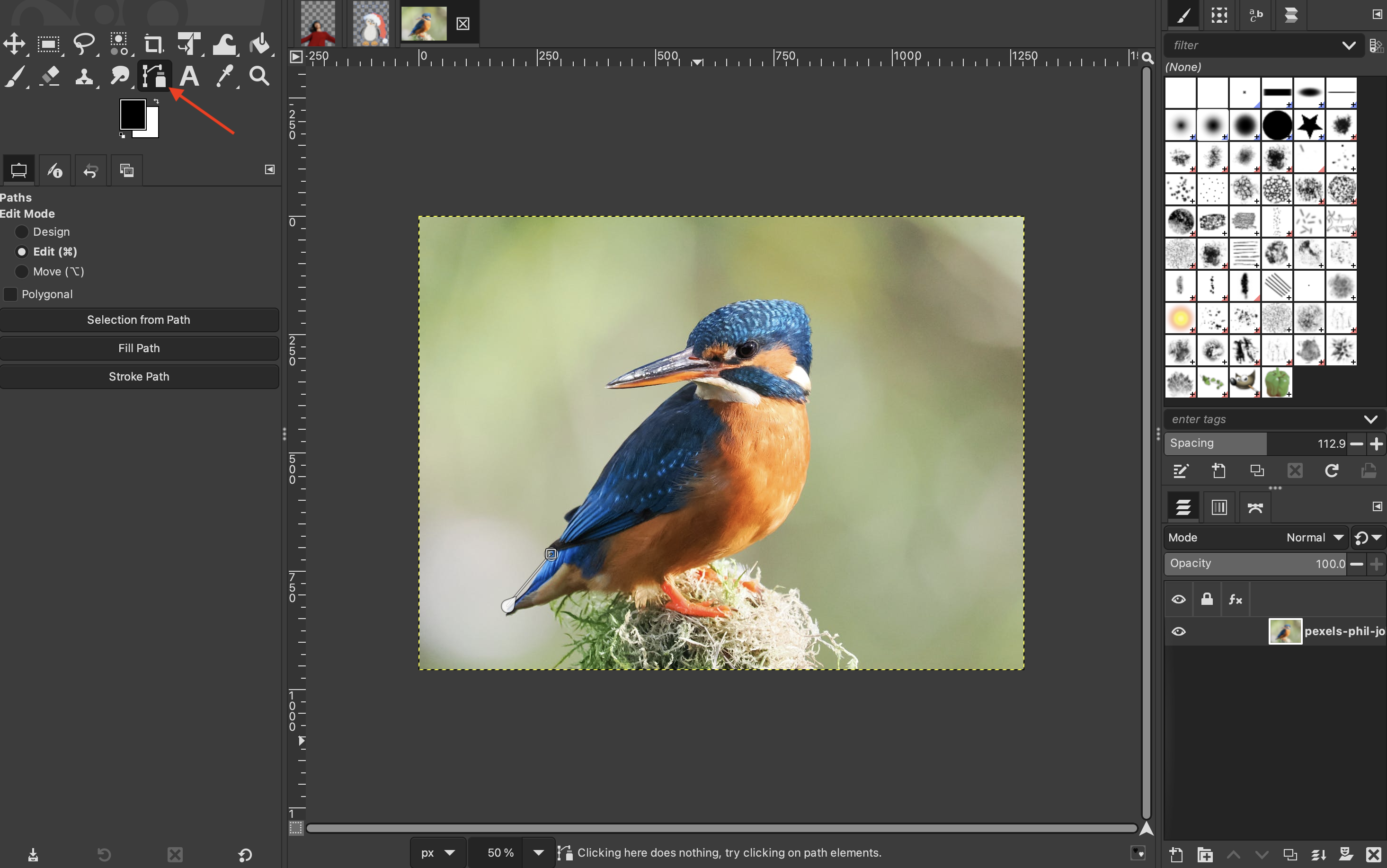Select the Crop tool
This screenshot has height=868, width=1387.
[x=153, y=44]
